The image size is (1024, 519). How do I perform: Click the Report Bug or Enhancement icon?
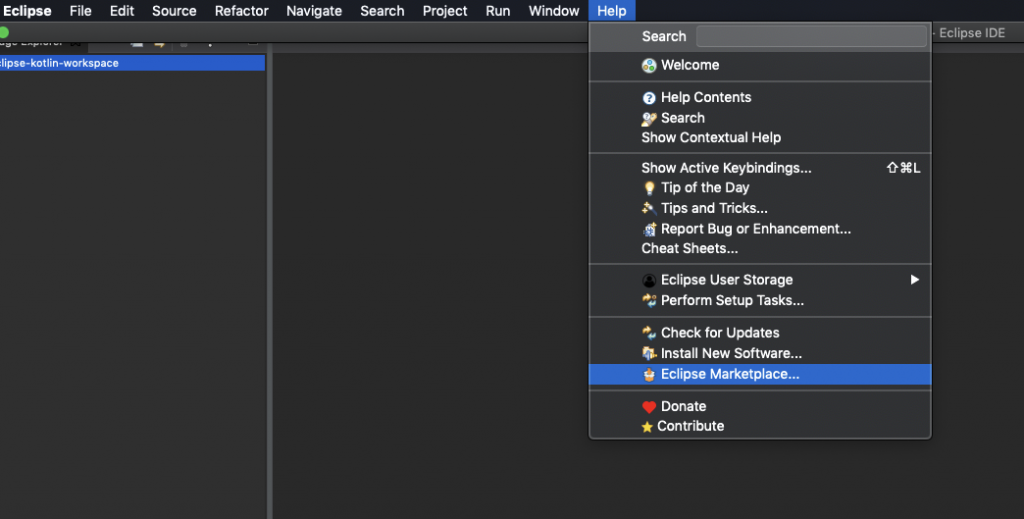click(649, 229)
